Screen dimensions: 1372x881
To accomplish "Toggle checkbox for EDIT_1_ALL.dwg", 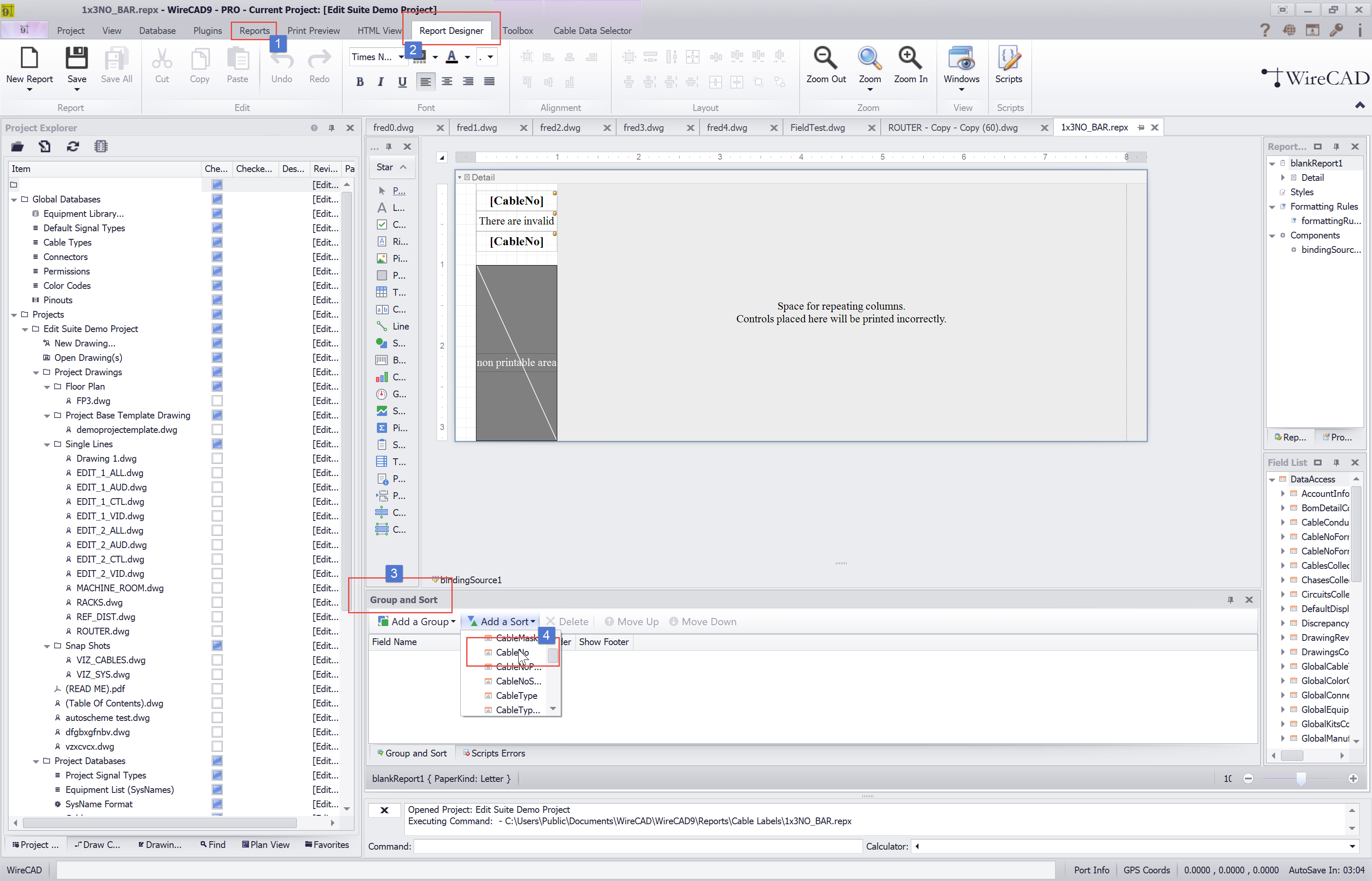I will coord(217,473).
